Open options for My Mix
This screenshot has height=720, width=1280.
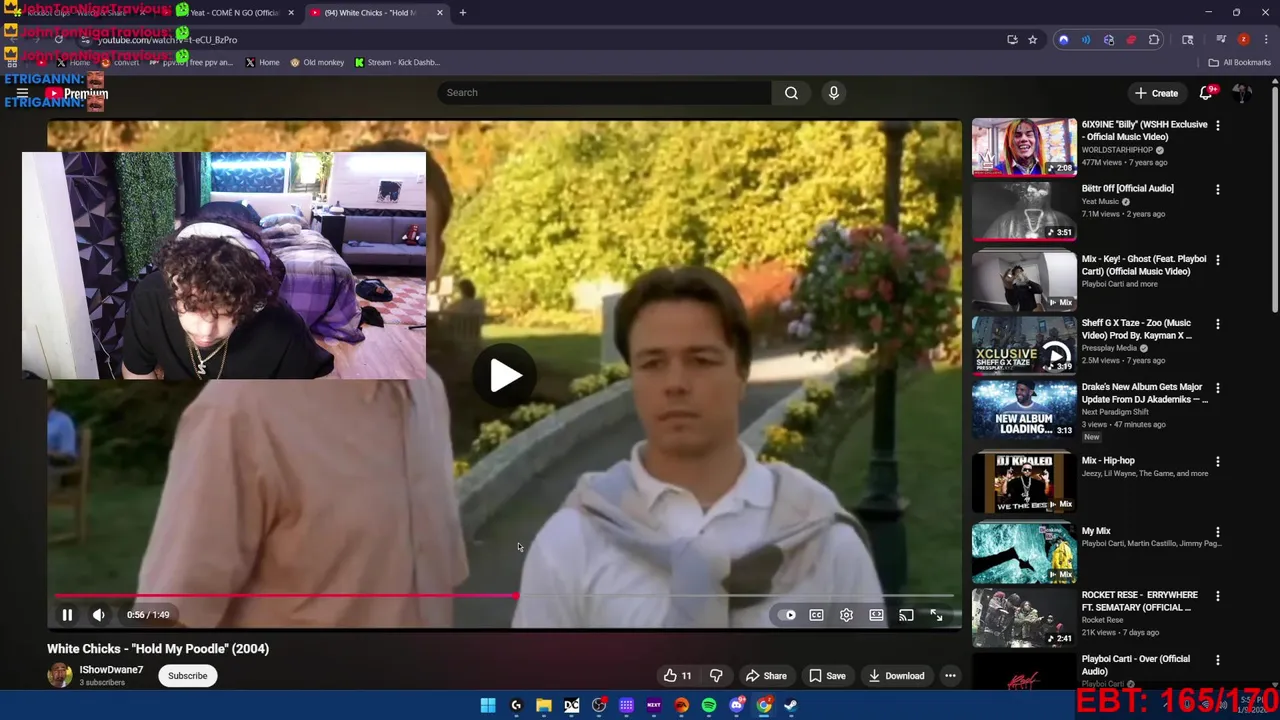point(1217,532)
